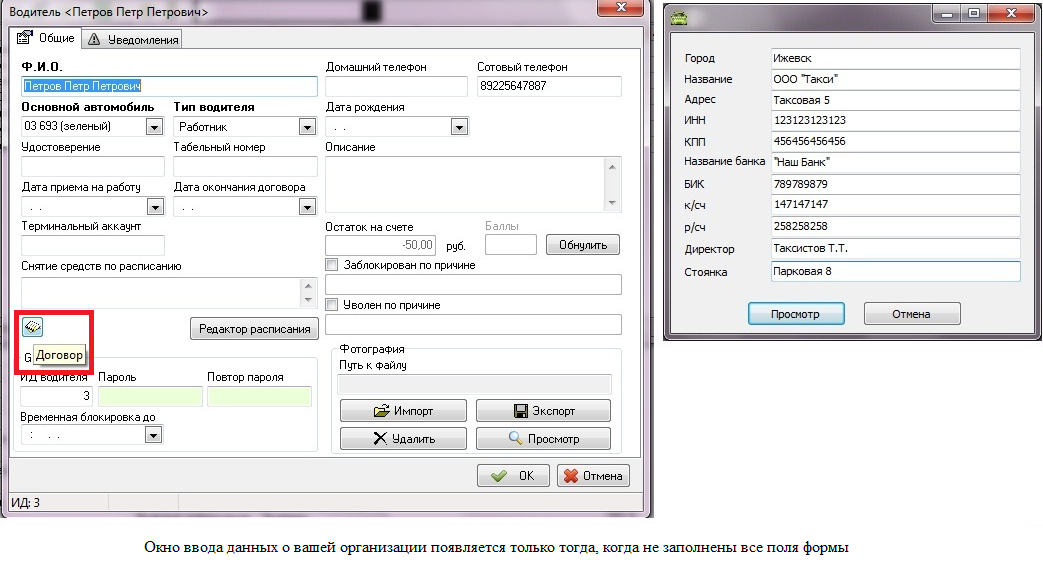Click the Договор contract icon button
The height and width of the screenshot is (575, 1043).
[x=33, y=327]
